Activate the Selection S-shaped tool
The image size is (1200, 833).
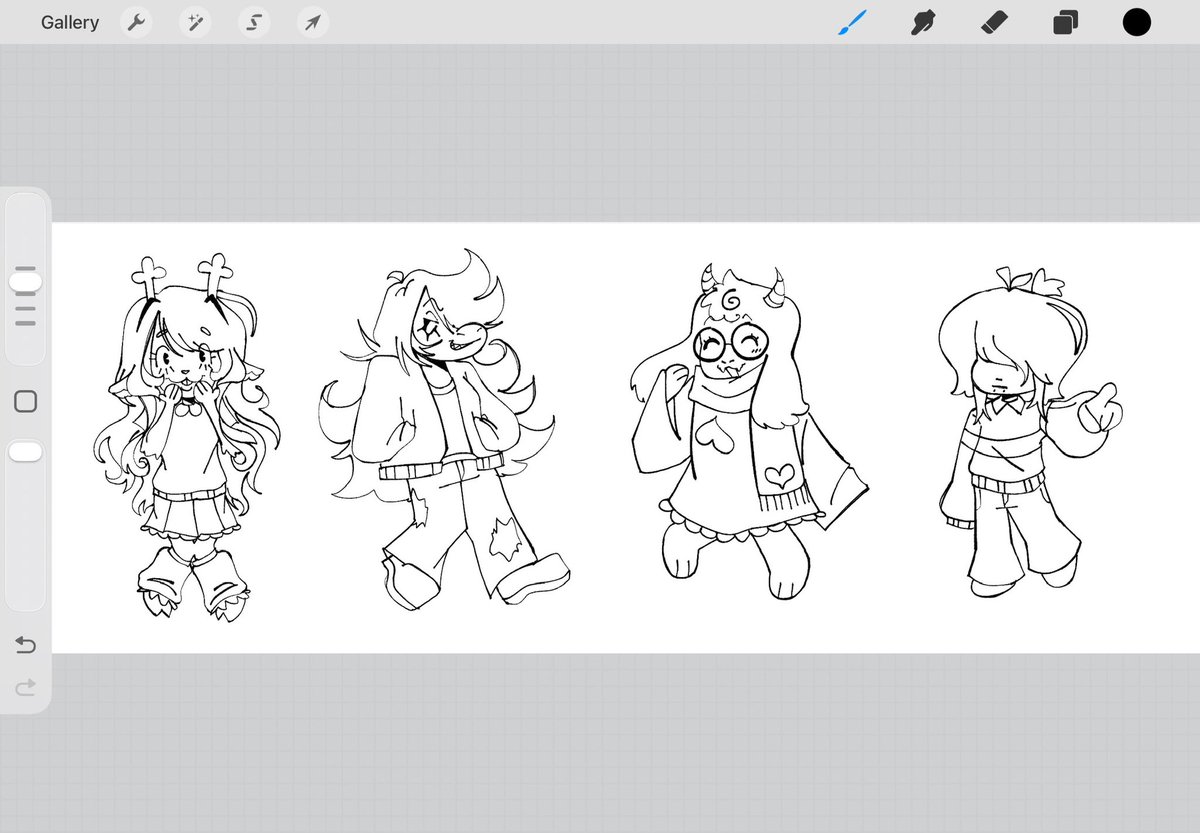254,22
